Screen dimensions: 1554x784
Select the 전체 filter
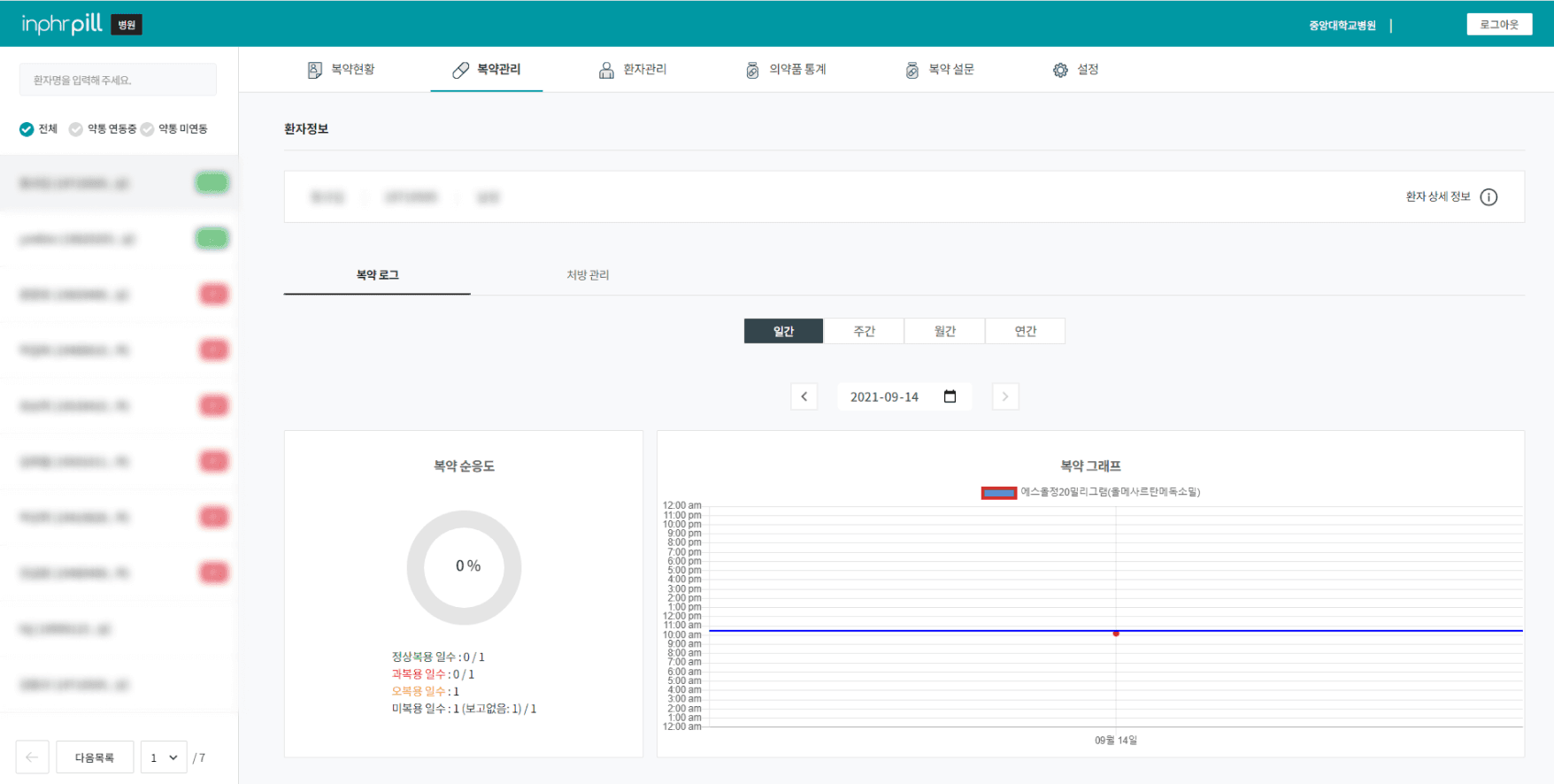[38, 129]
